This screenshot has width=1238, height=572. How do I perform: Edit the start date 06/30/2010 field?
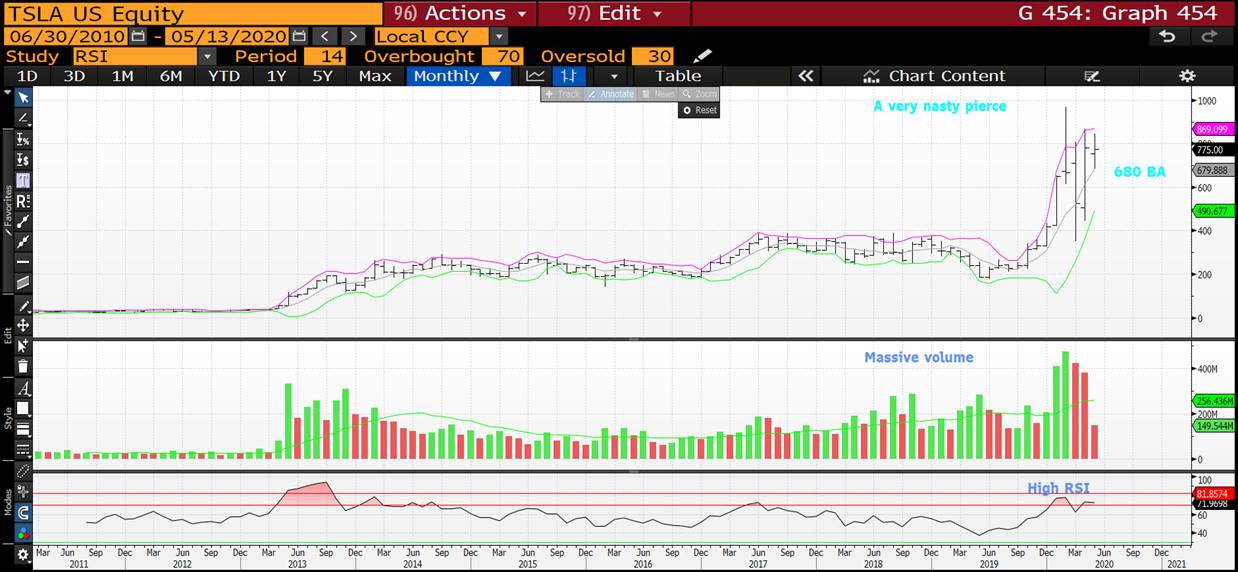[66, 36]
